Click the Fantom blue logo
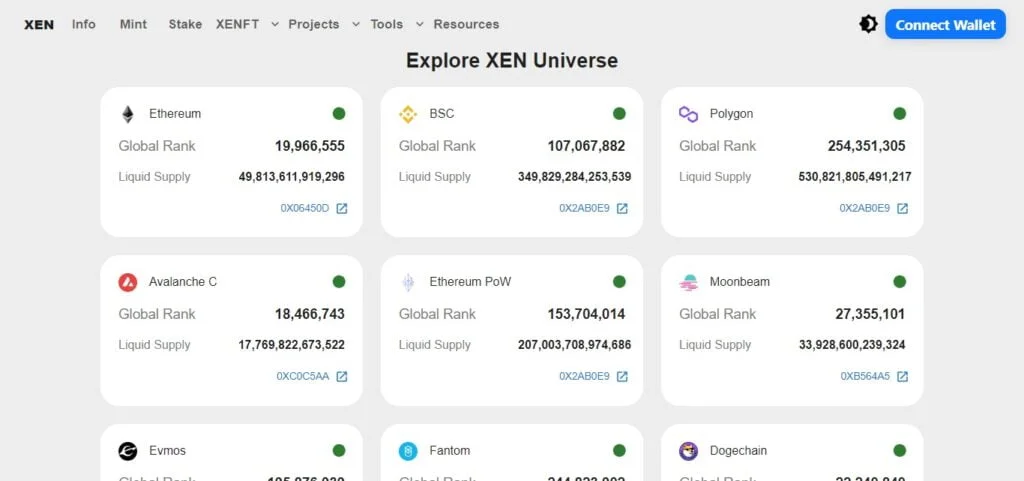 [x=408, y=451]
